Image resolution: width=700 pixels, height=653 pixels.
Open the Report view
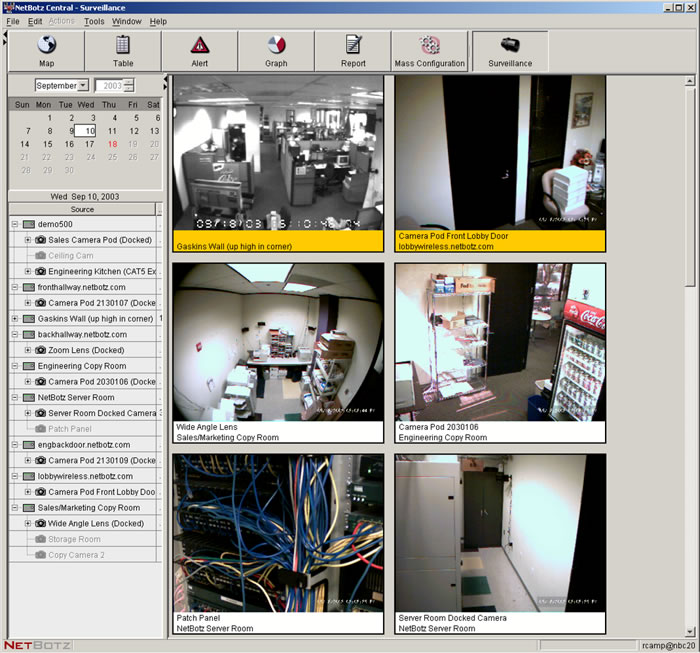[353, 51]
